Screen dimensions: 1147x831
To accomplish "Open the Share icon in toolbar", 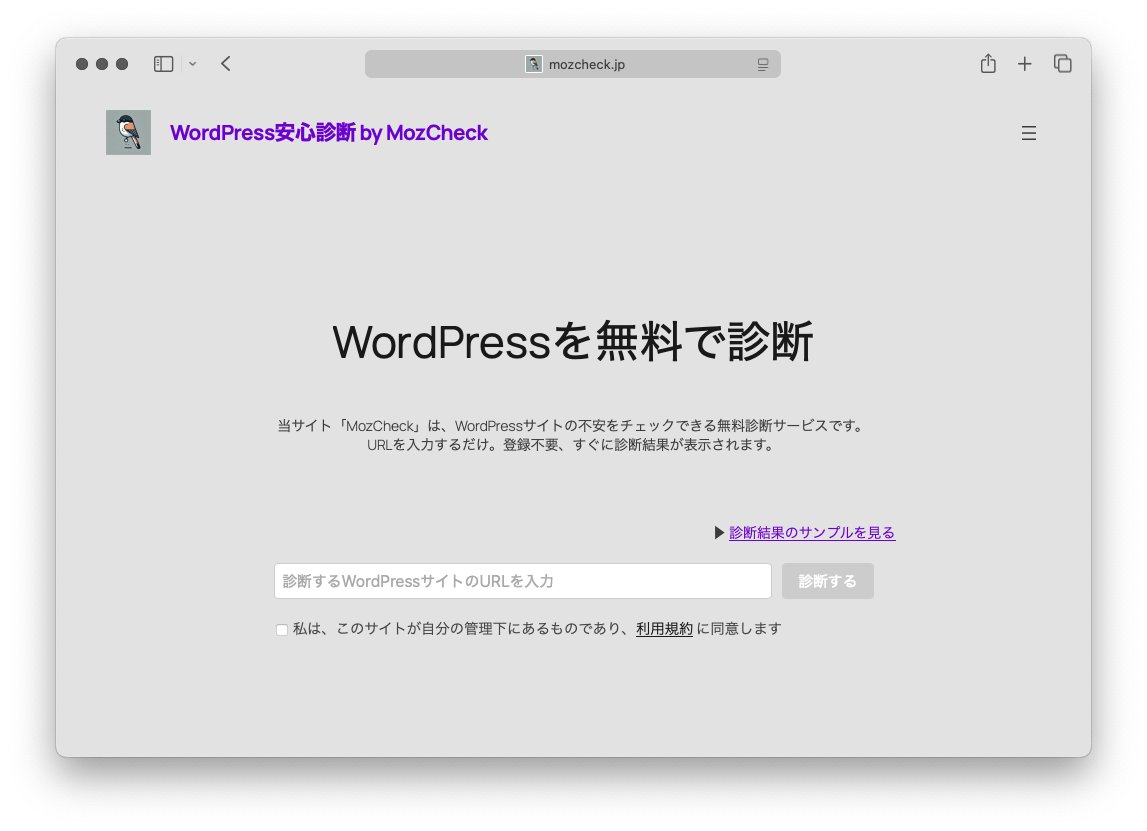I will point(988,64).
